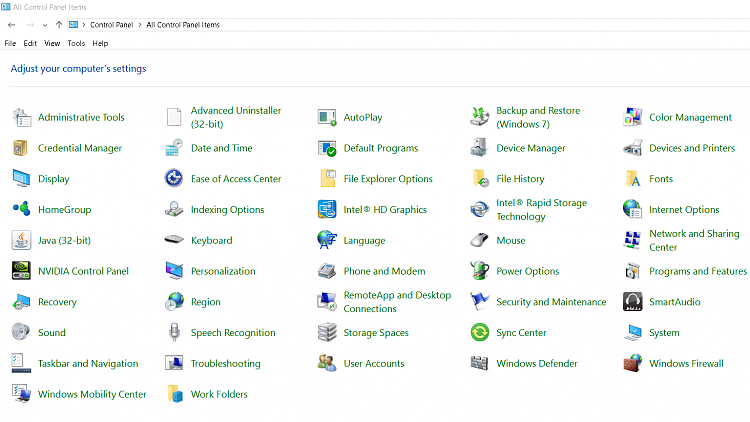750x422 pixels.
Task: Open the Date and Time clock icon
Action: [x=174, y=148]
